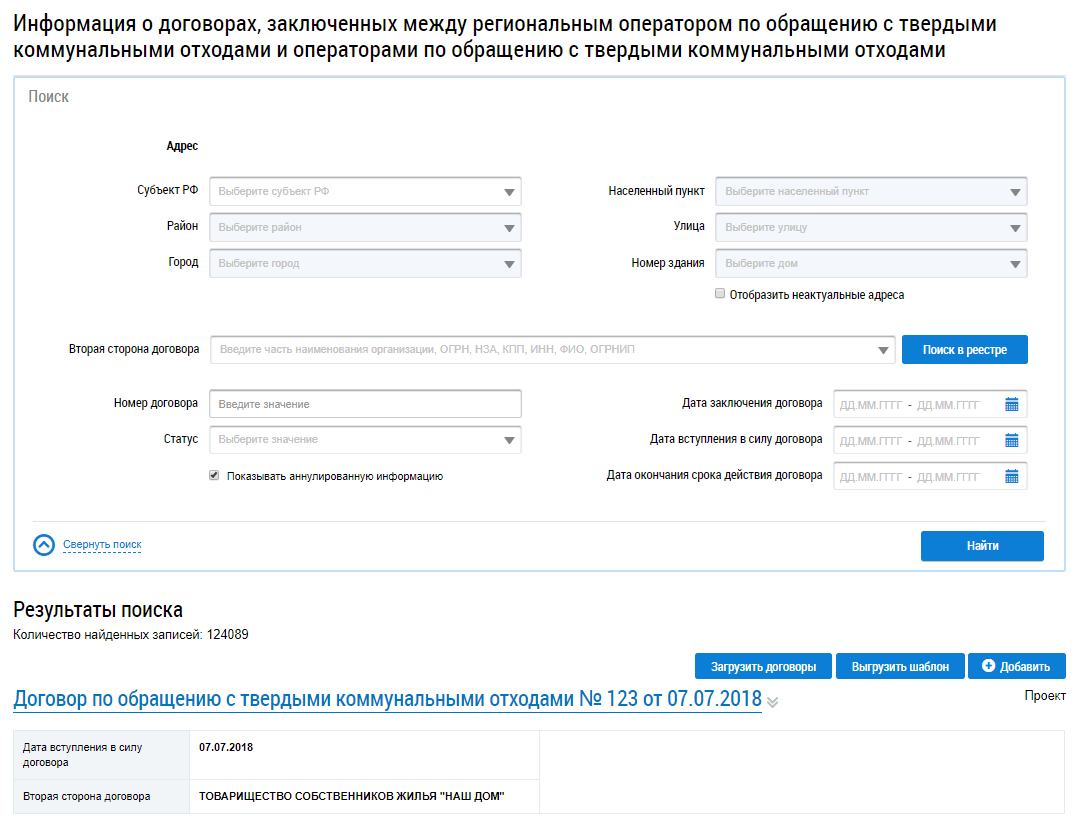Expand contract details chevron beside № 123 title
1081x825 pixels.
772,702
